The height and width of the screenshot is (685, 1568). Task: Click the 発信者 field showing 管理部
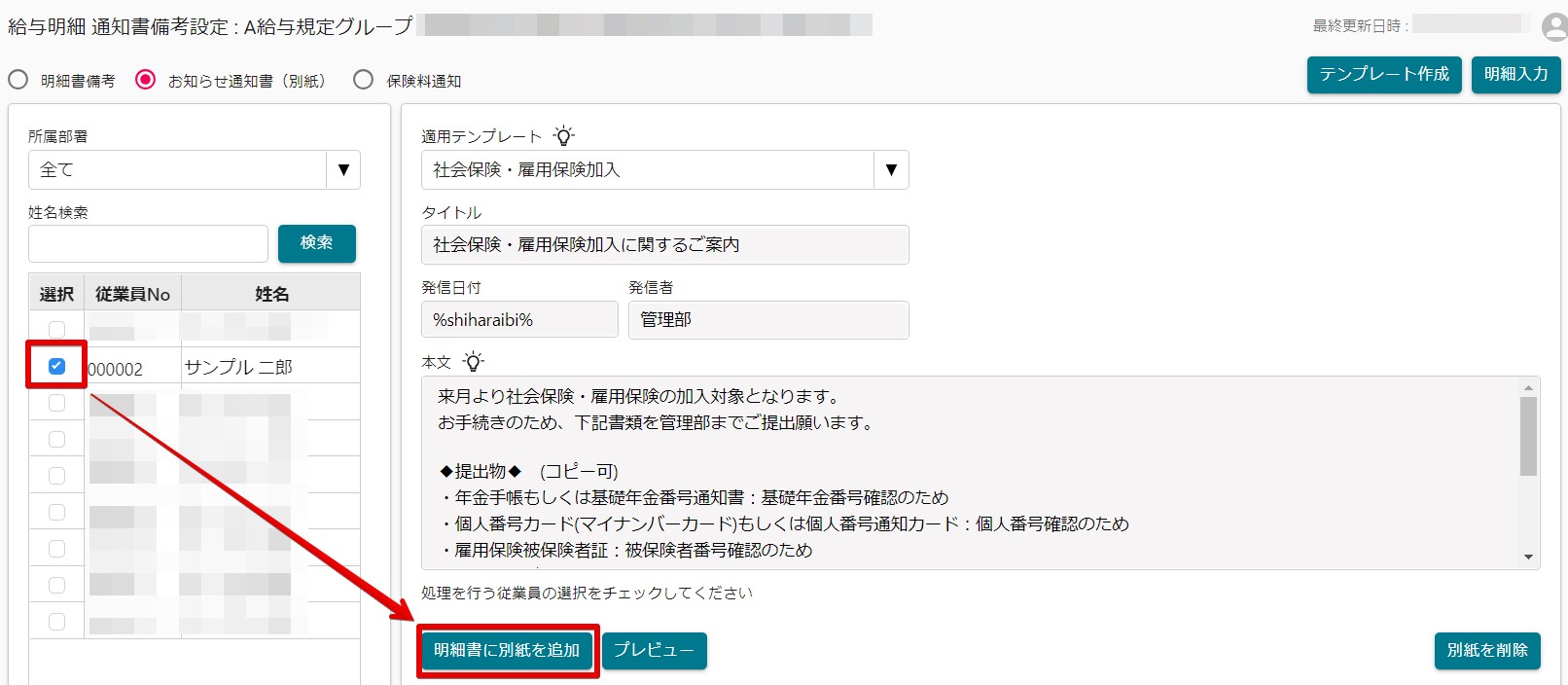(x=768, y=320)
